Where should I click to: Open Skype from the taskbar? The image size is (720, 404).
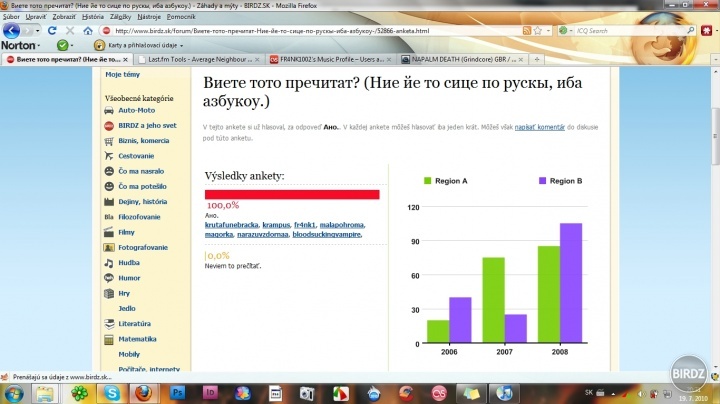(x=111, y=393)
